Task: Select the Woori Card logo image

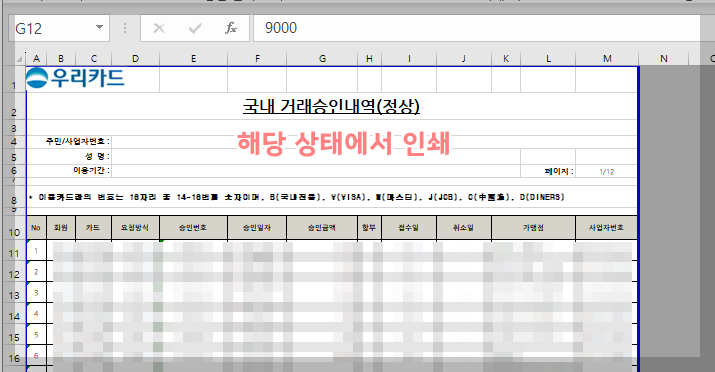Action: [75, 78]
